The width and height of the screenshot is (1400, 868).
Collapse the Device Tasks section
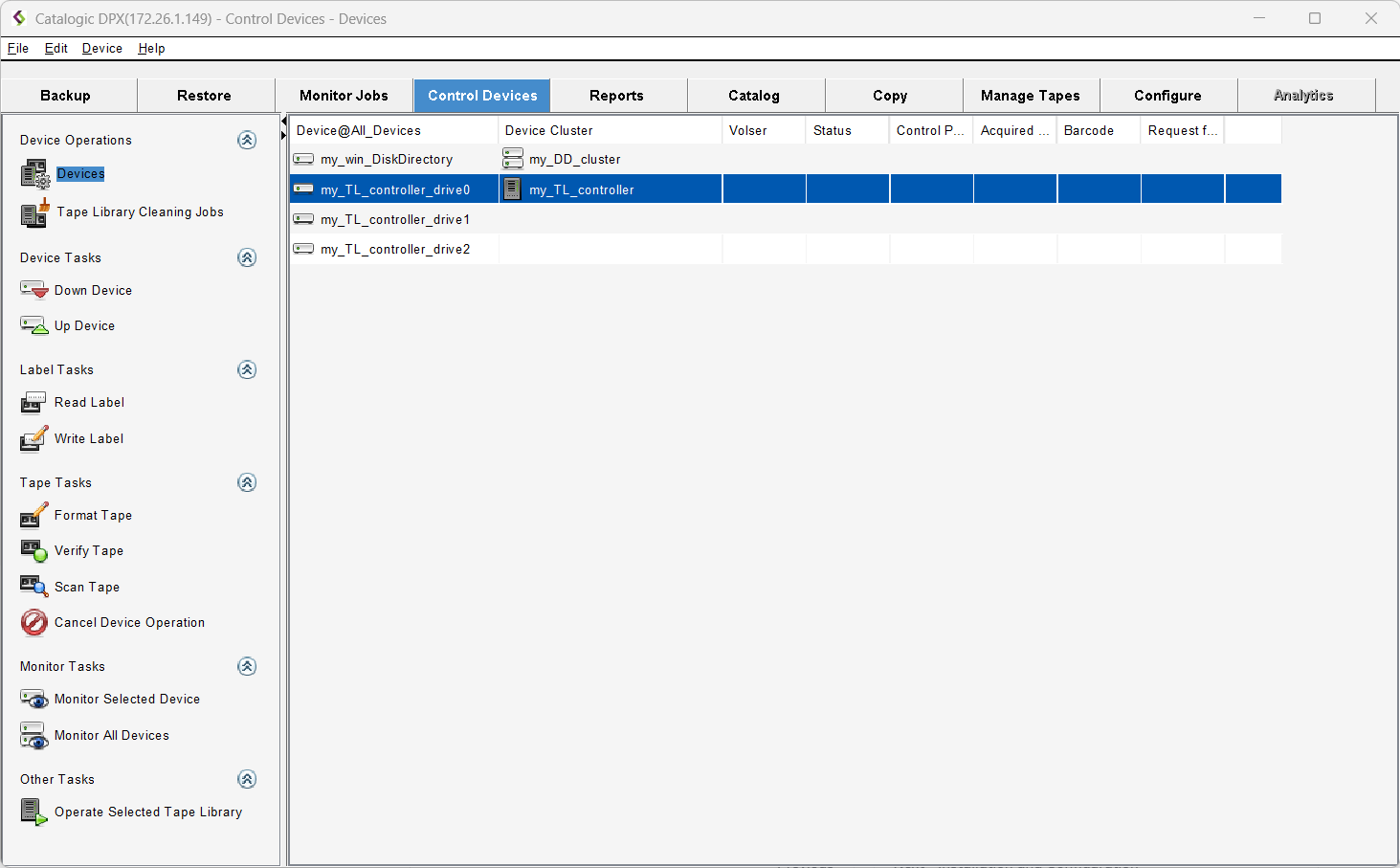pos(247,257)
